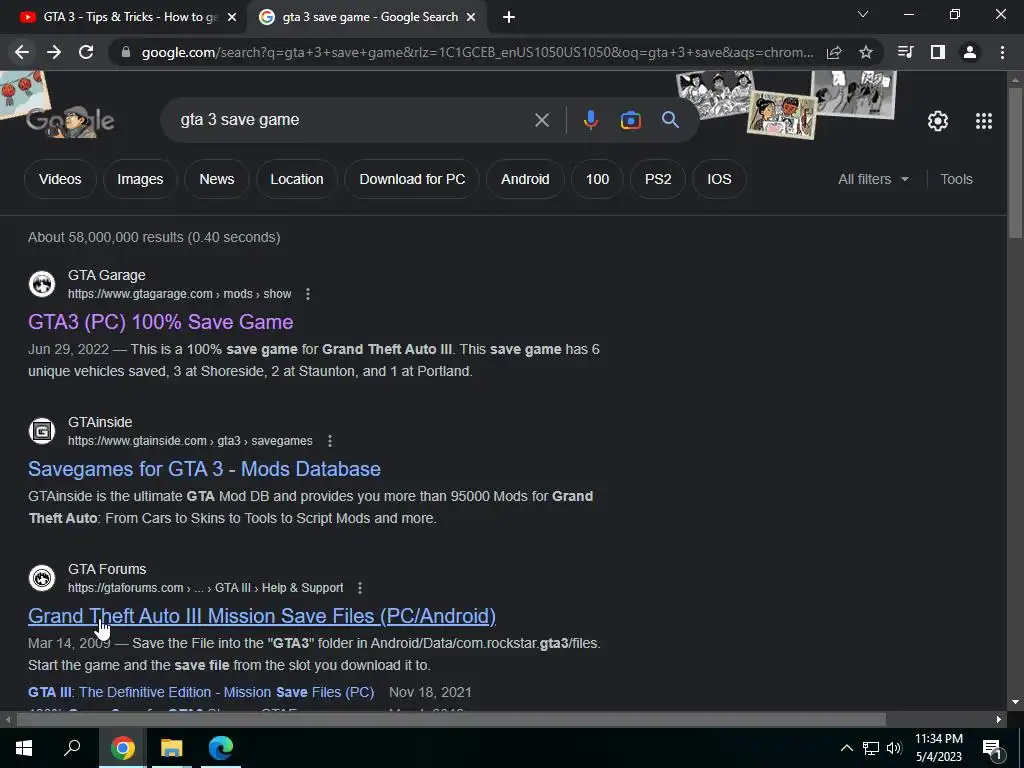Open the search Tools button

(x=956, y=179)
